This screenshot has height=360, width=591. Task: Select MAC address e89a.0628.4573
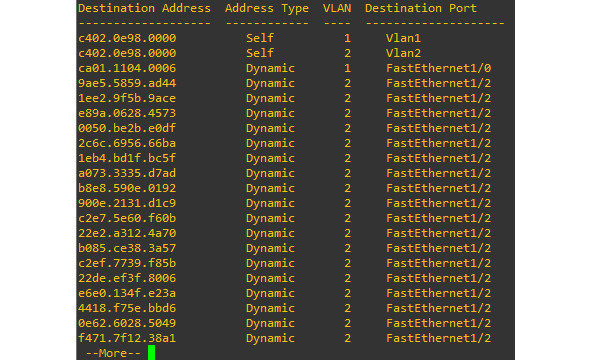pos(127,113)
